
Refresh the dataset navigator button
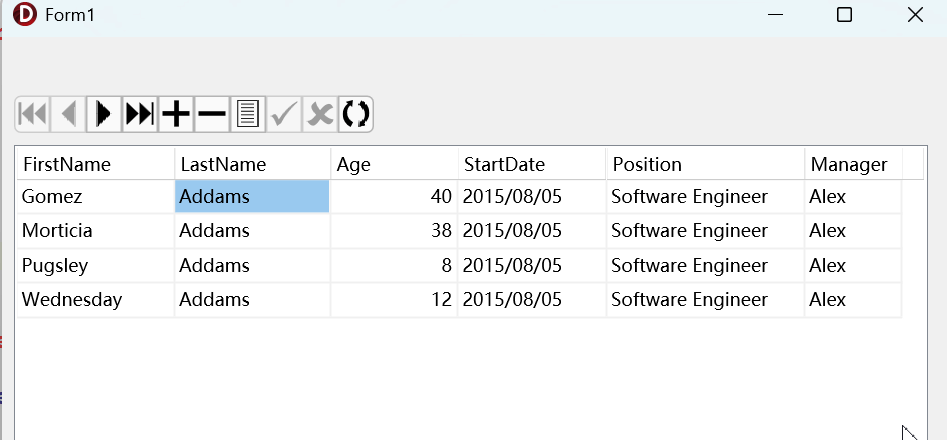(356, 114)
